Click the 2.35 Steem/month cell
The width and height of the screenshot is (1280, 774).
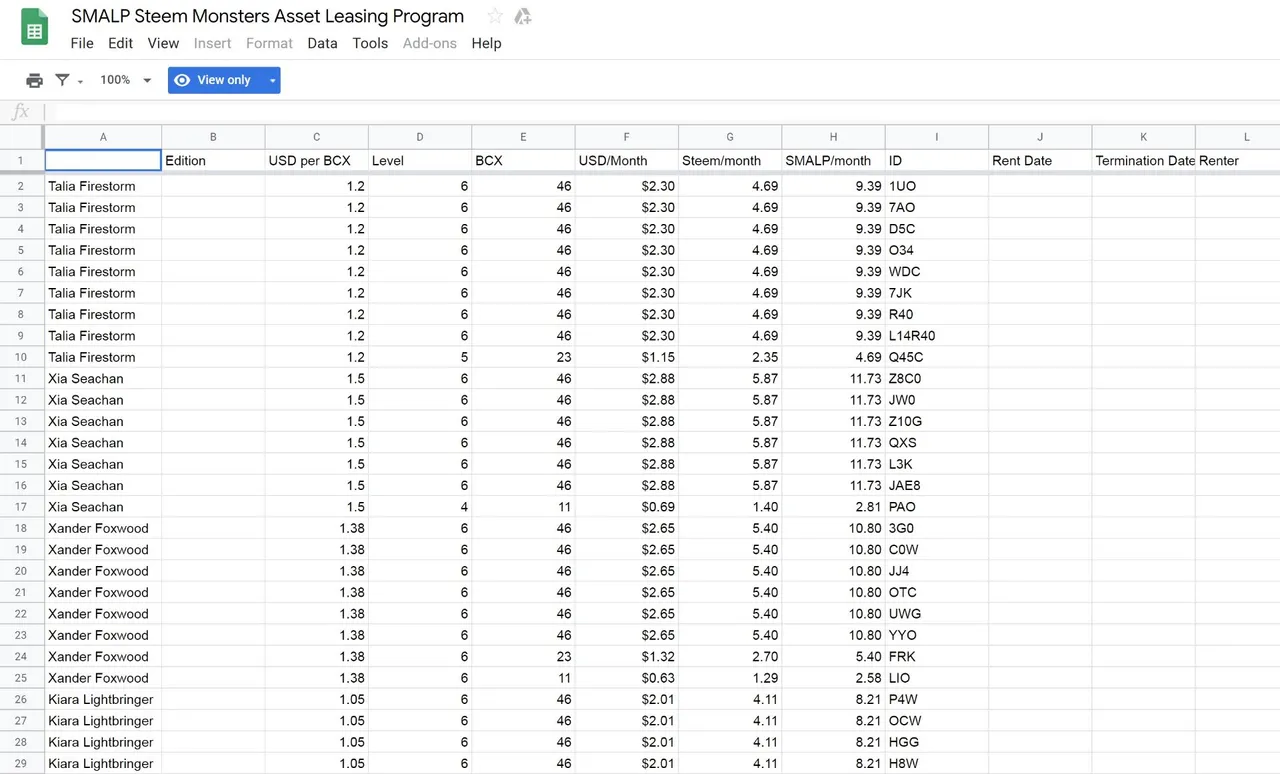[730, 357]
